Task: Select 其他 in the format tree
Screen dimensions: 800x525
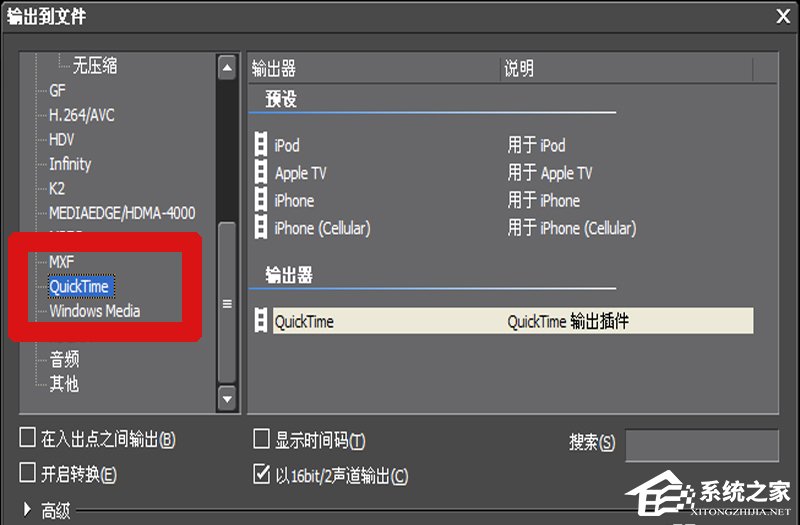Action: (x=64, y=383)
